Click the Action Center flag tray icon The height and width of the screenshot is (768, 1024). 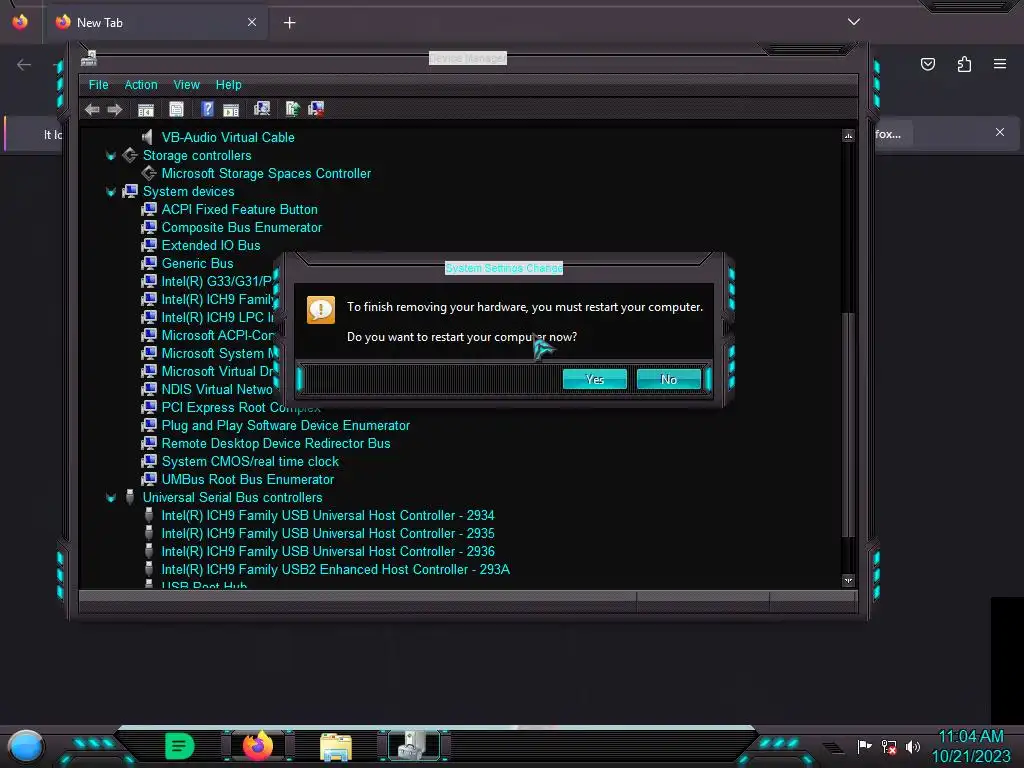point(864,746)
